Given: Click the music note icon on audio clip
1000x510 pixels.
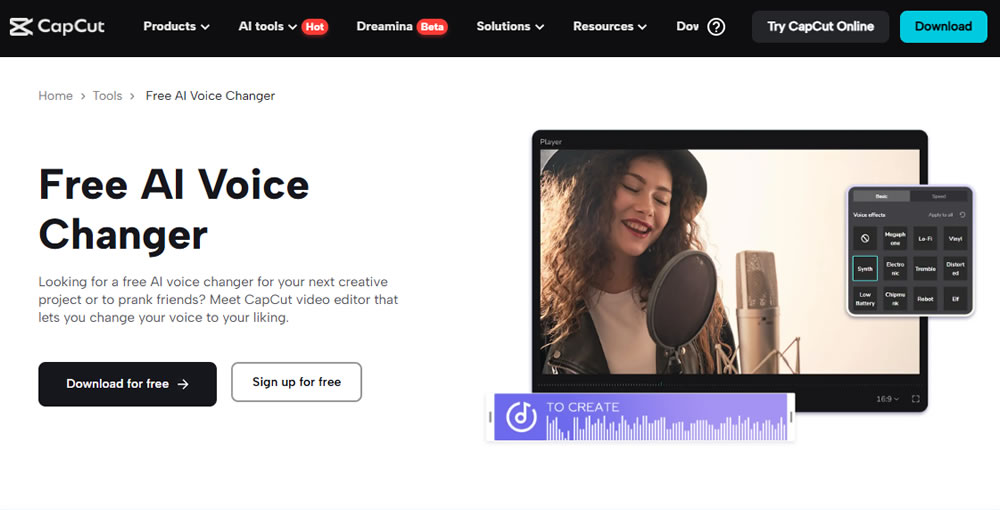Looking at the screenshot, I should [x=521, y=417].
